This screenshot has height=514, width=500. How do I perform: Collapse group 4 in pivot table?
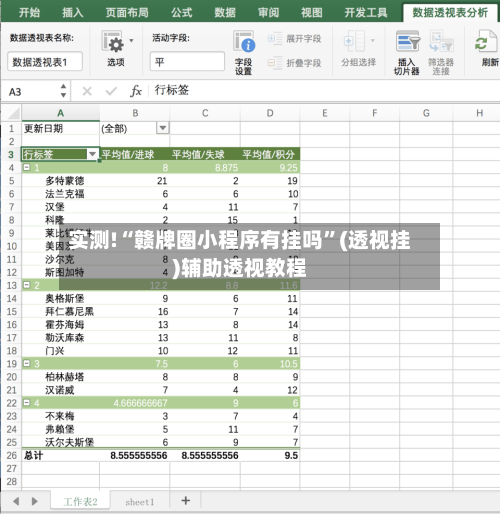pyautogui.click(x=27, y=403)
